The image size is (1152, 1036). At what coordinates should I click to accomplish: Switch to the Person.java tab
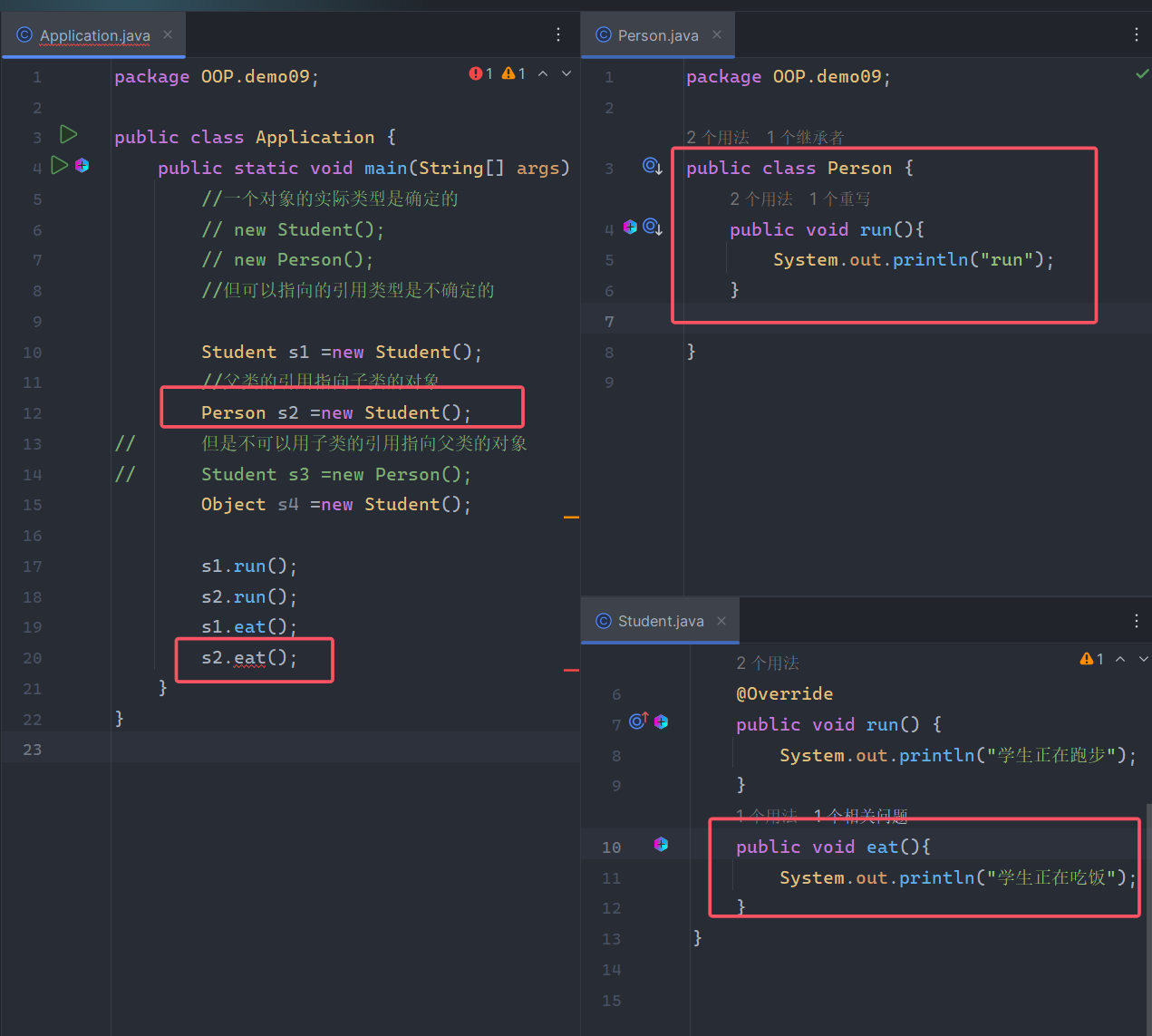point(657,35)
